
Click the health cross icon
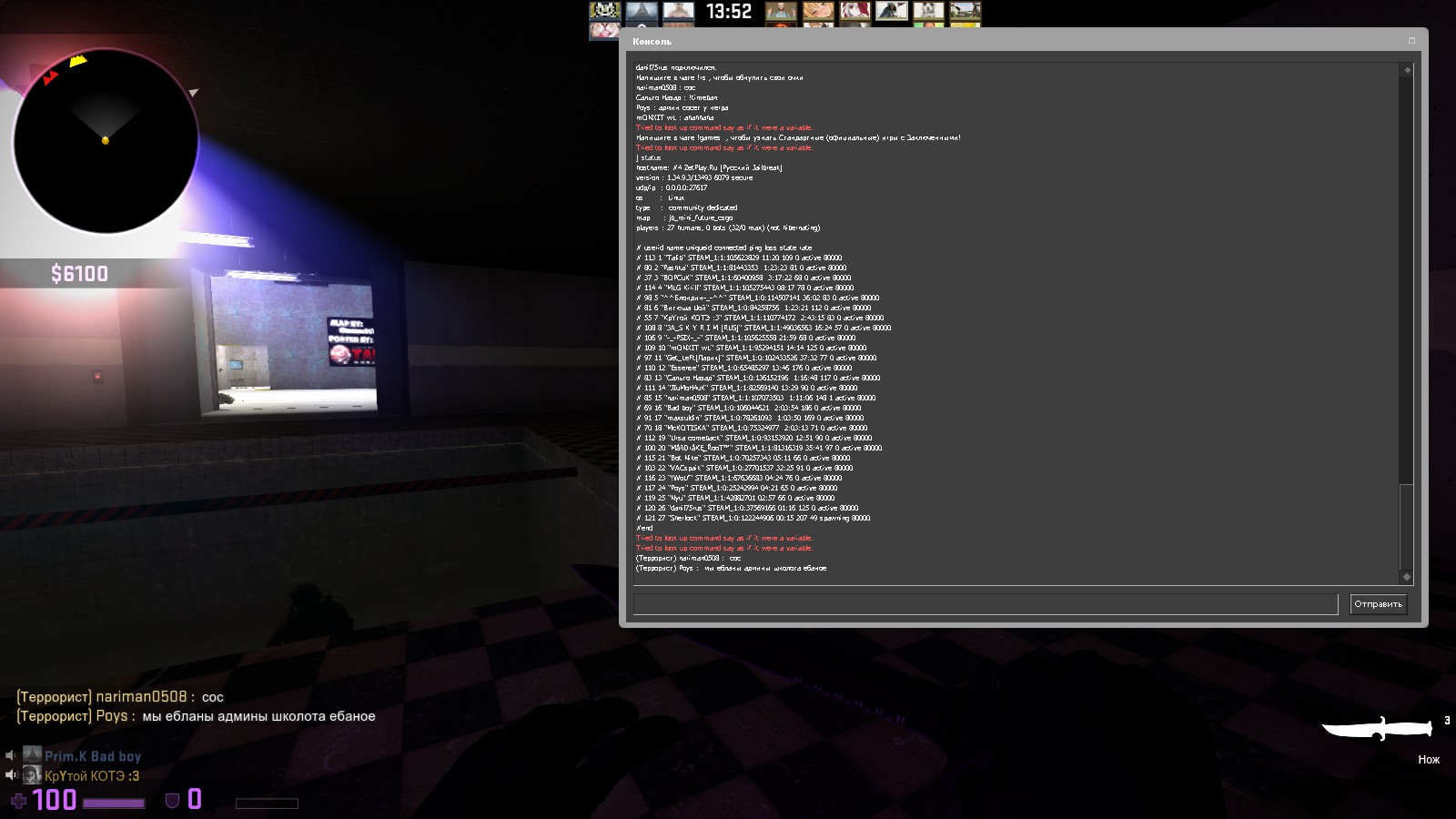click(18, 801)
